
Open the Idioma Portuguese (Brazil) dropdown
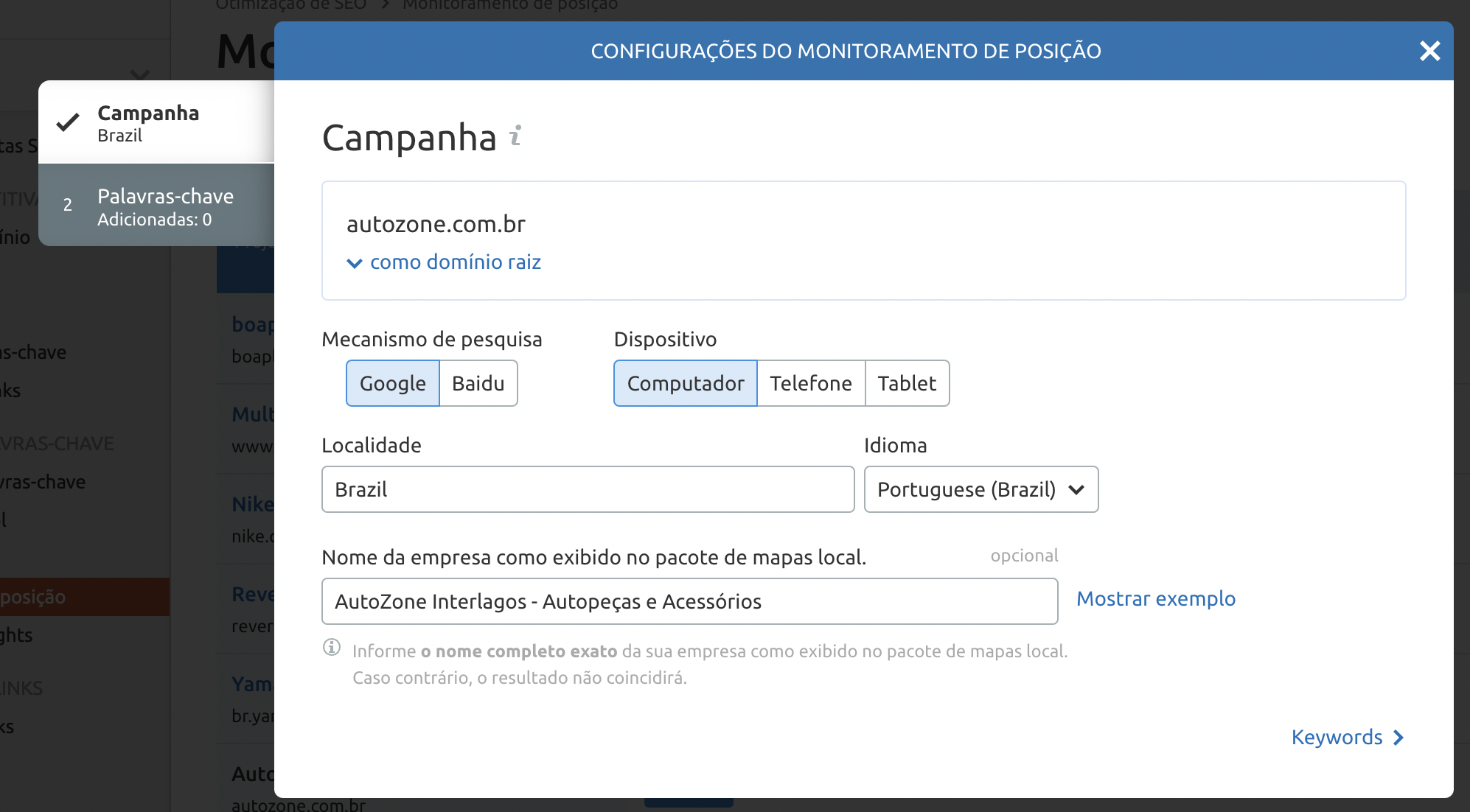[981, 489]
